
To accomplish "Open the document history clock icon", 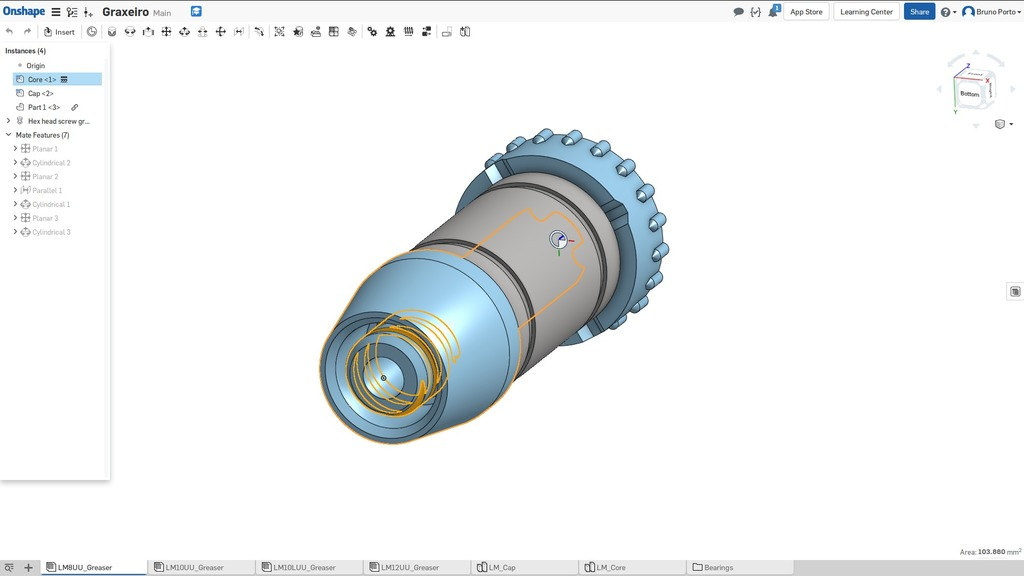I will tap(92, 31).
